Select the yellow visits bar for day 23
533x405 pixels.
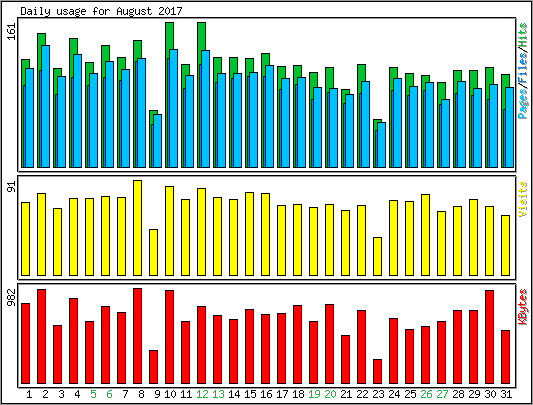click(x=377, y=256)
